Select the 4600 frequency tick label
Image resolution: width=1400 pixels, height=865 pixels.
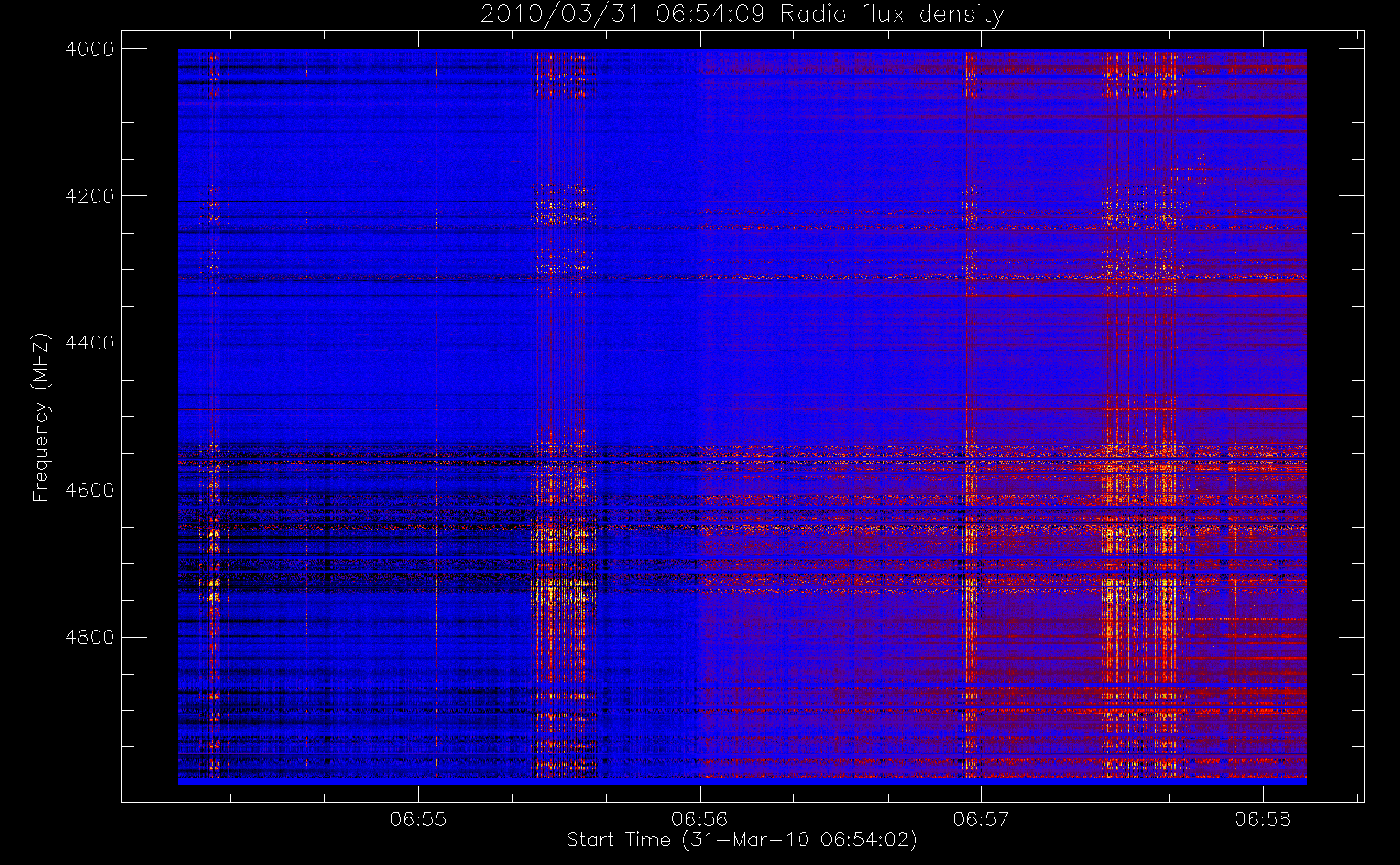pyautogui.click(x=89, y=490)
